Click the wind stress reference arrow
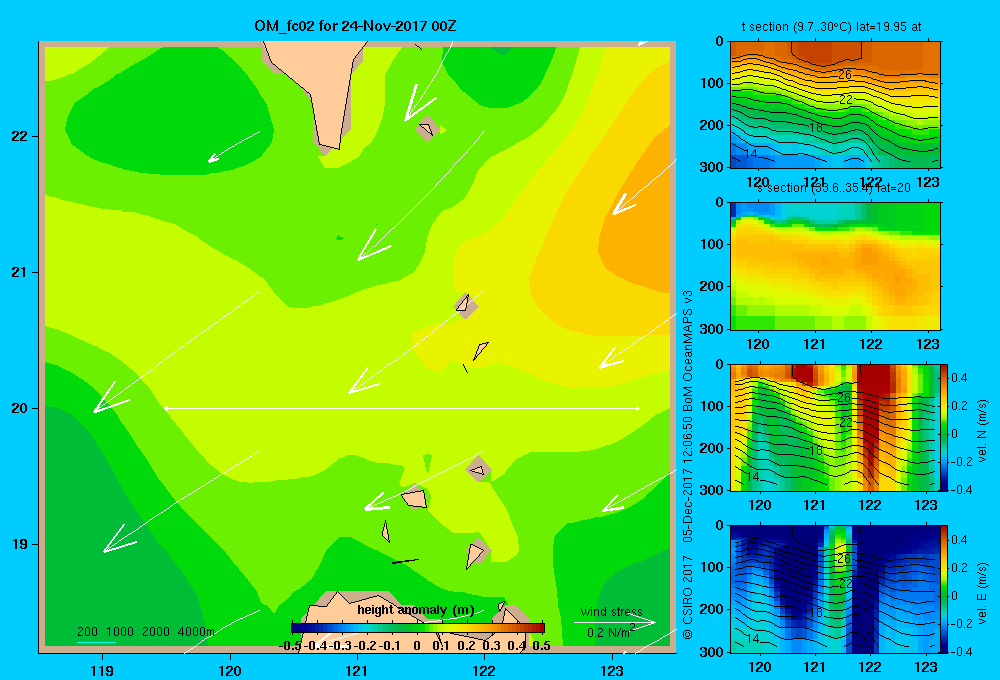This screenshot has height=680, width=1000. [x=615, y=621]
